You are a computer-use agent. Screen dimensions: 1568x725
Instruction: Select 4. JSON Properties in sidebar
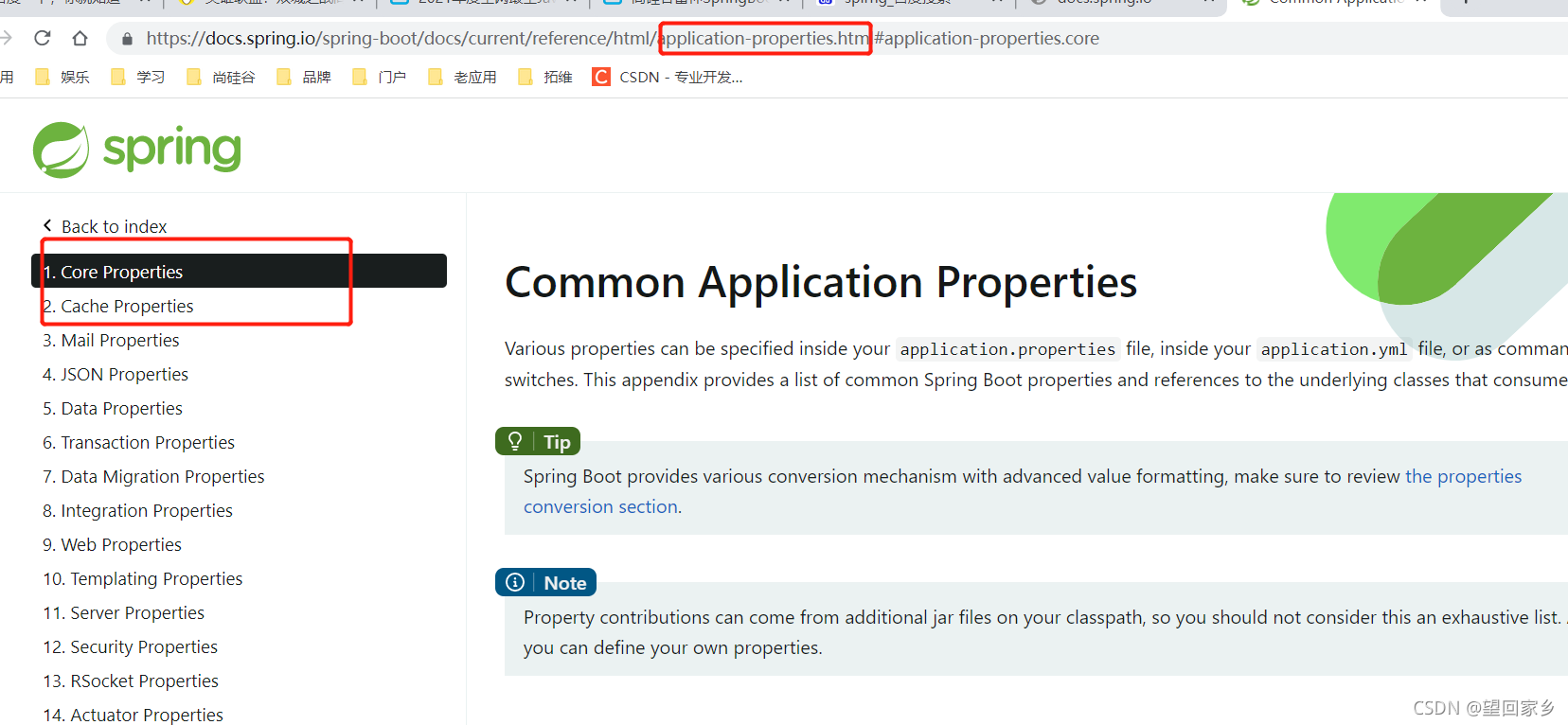(x=116, y=374)
